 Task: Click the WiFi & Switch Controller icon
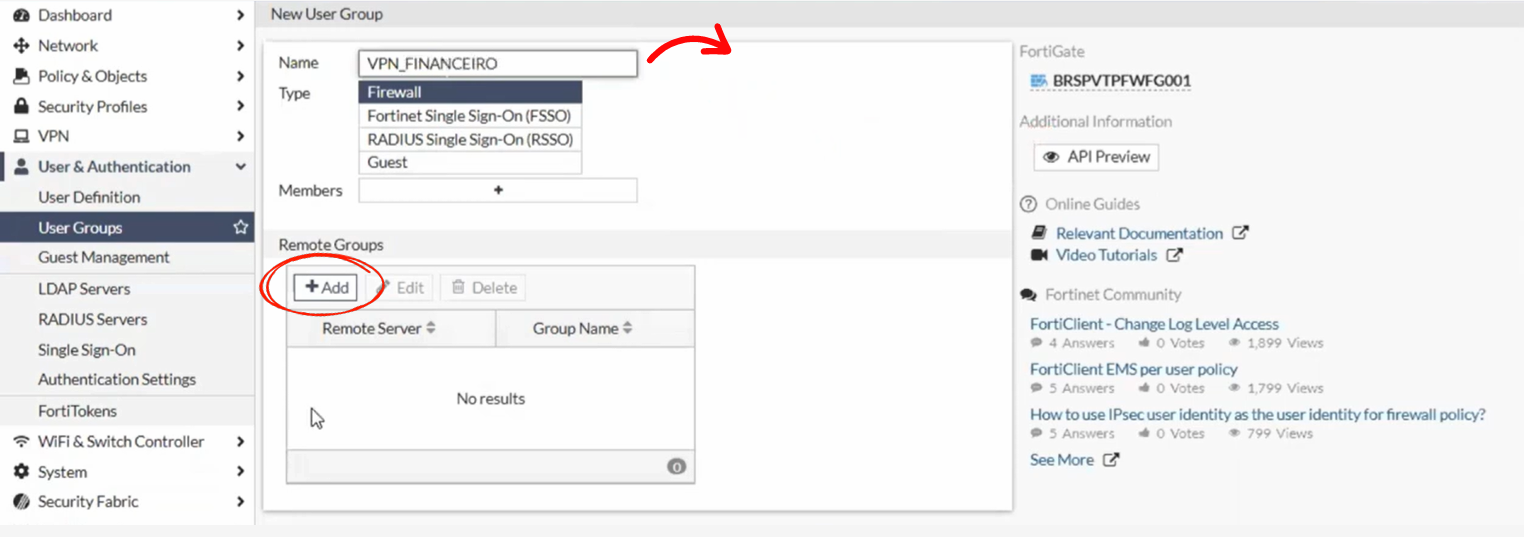pos(21,442)
